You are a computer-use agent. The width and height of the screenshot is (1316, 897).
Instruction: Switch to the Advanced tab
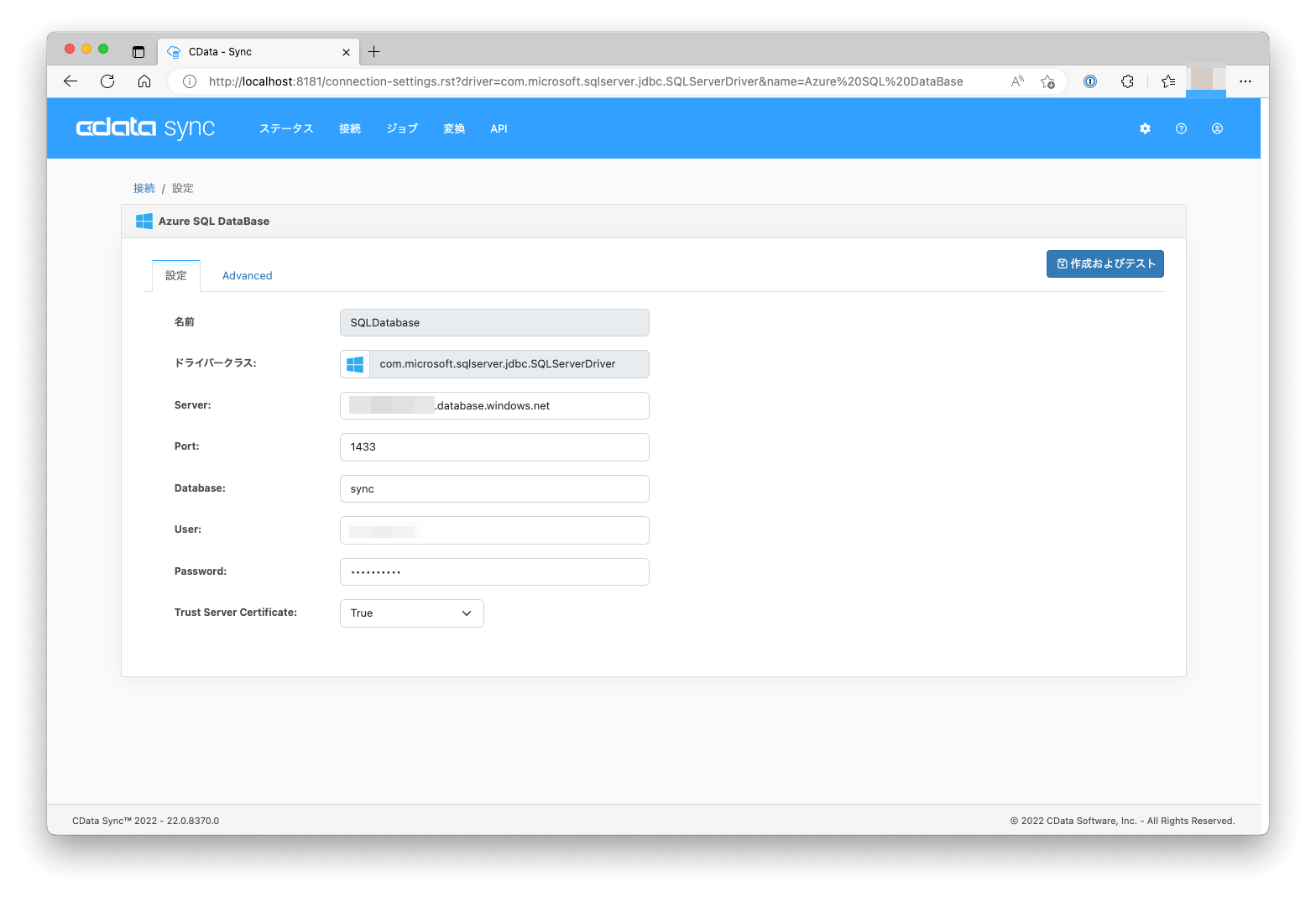248,276
